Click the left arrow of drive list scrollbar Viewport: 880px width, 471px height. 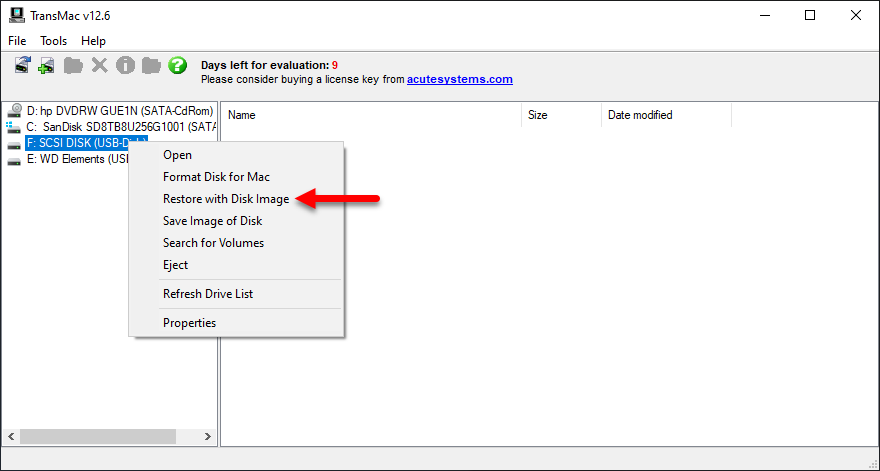point(11,436)
